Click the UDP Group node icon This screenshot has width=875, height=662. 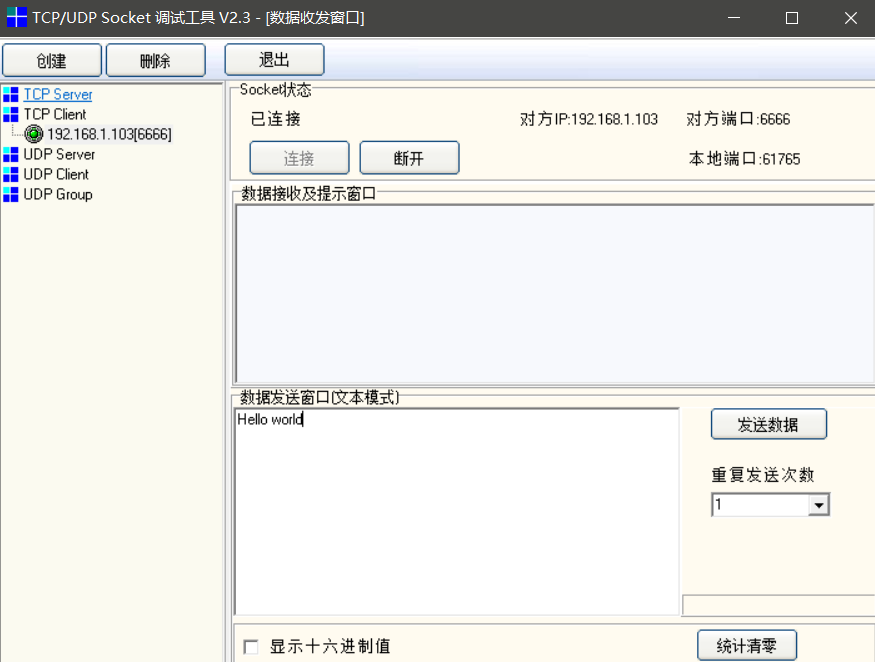(x=13, y=194)
